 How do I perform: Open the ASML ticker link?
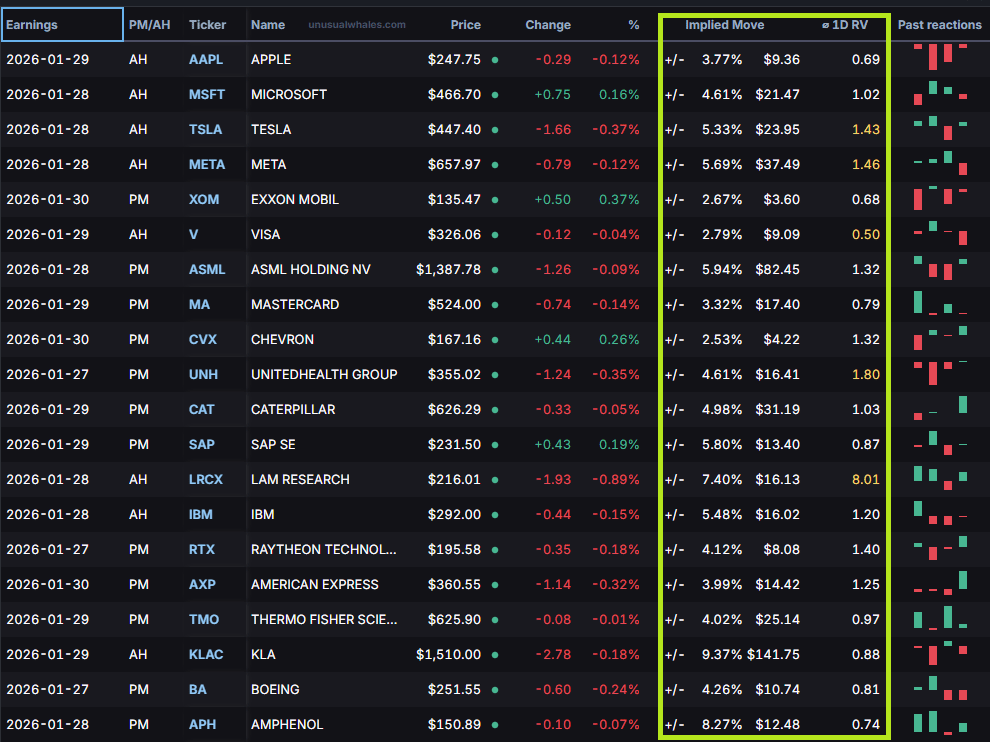click(x=207, y=270)
